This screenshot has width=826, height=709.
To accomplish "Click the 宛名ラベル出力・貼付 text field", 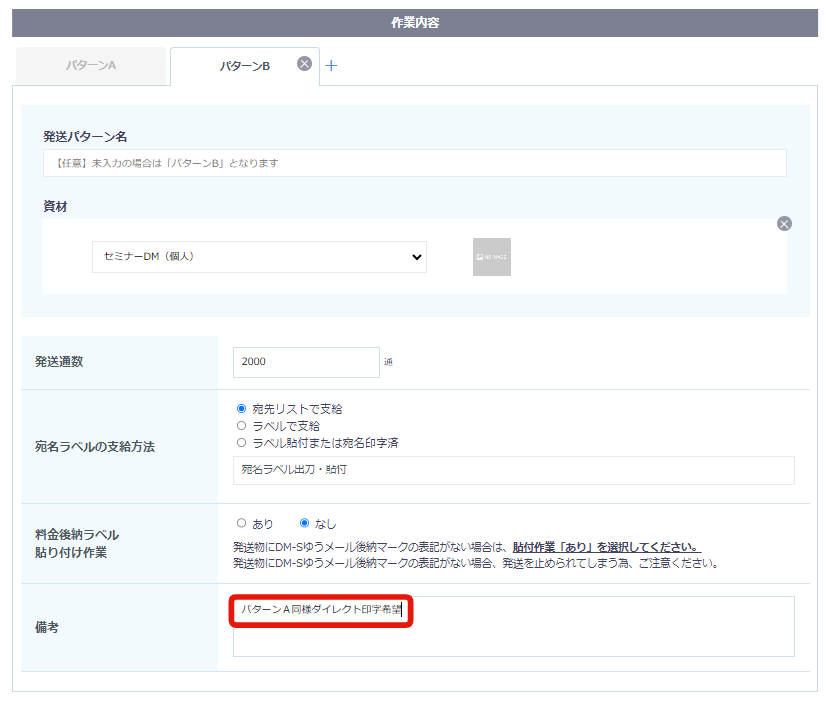I will pos(514,470).
